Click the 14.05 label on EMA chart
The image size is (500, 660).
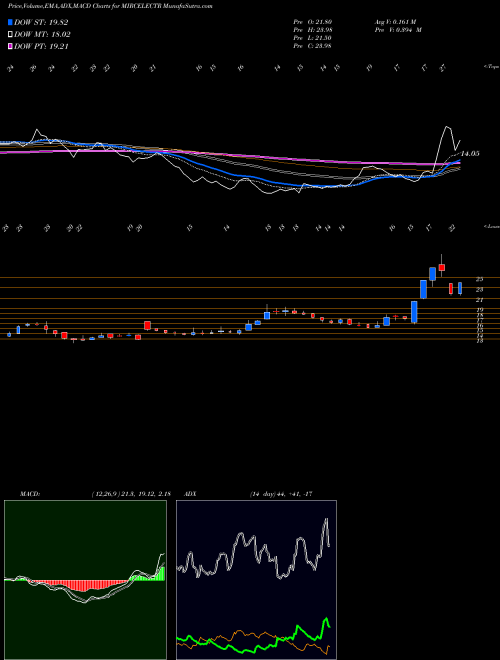point(470,154)
